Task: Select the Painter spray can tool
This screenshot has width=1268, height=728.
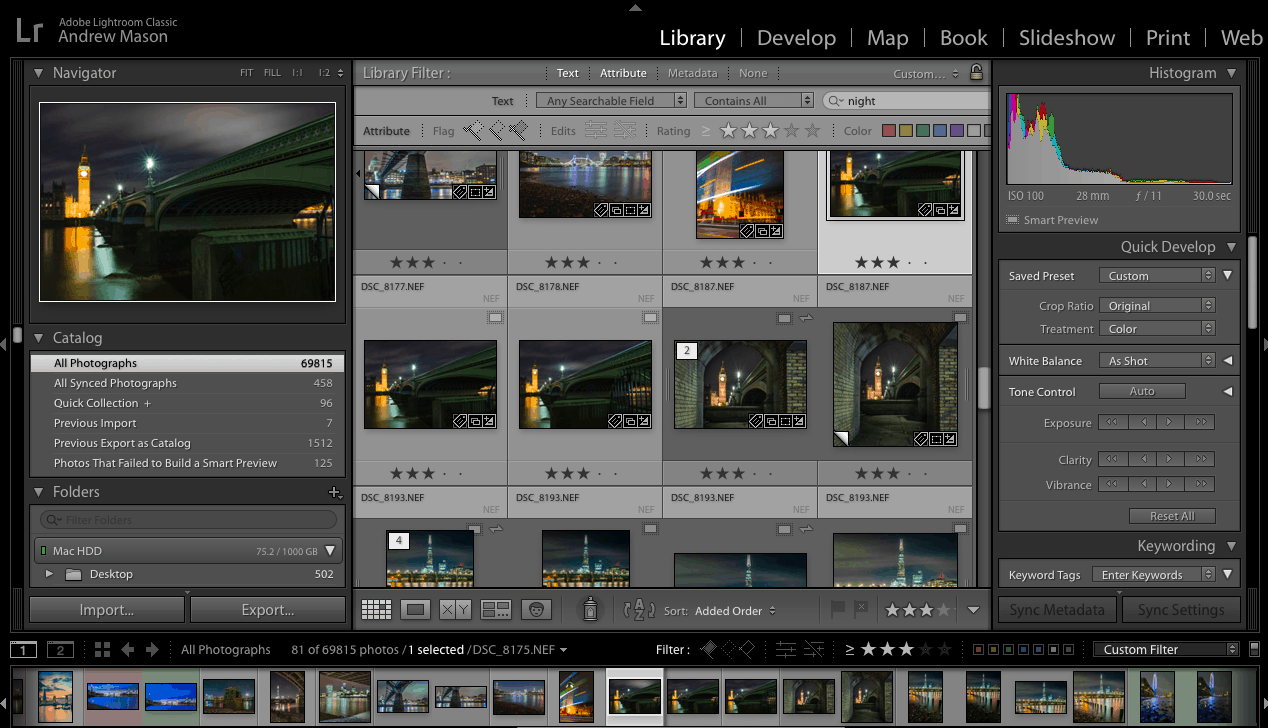Action: 591,608
